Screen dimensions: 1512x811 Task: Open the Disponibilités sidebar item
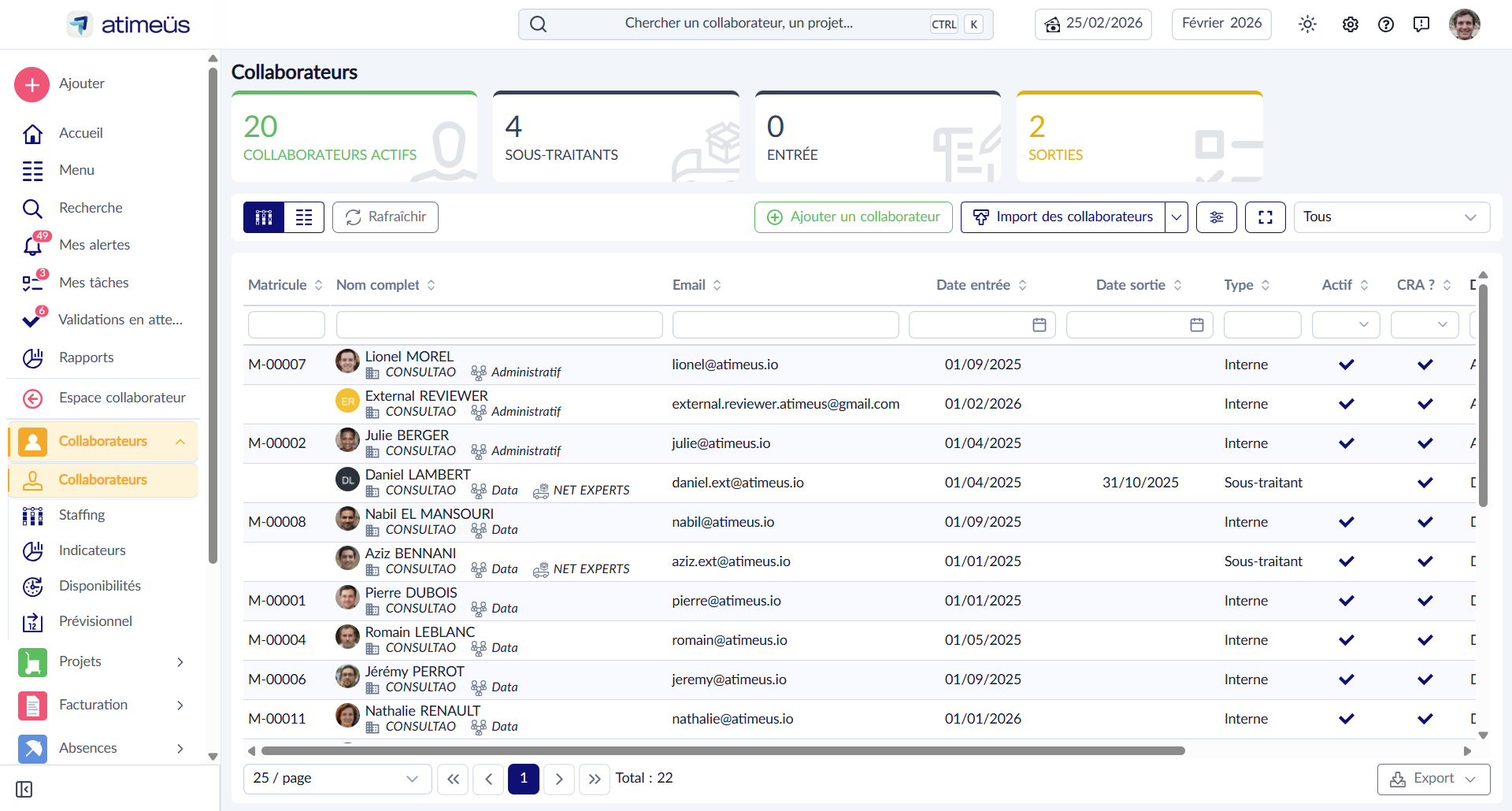click(99, 586)
